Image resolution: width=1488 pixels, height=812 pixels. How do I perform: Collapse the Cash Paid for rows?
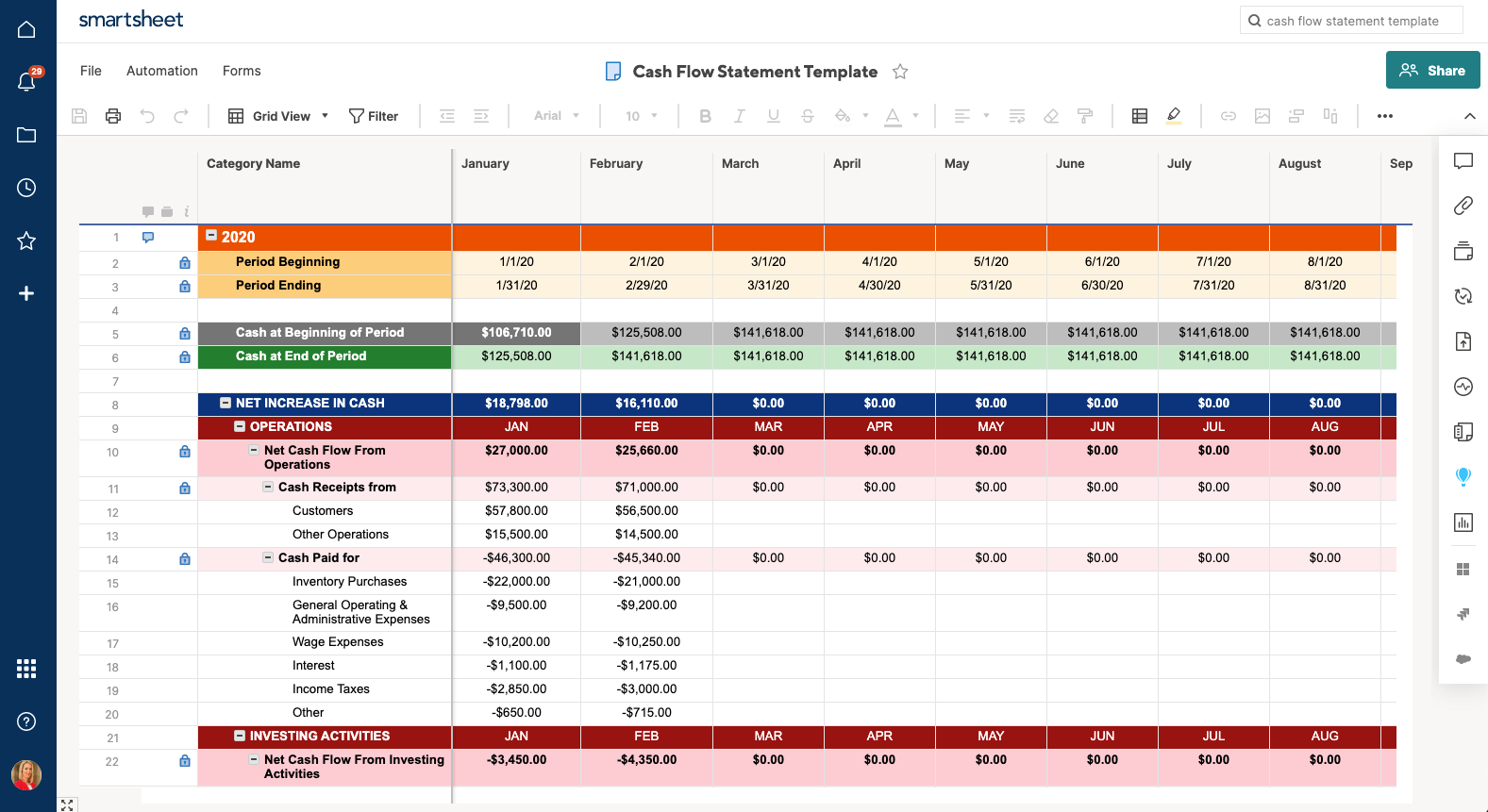tap(268, 558)
